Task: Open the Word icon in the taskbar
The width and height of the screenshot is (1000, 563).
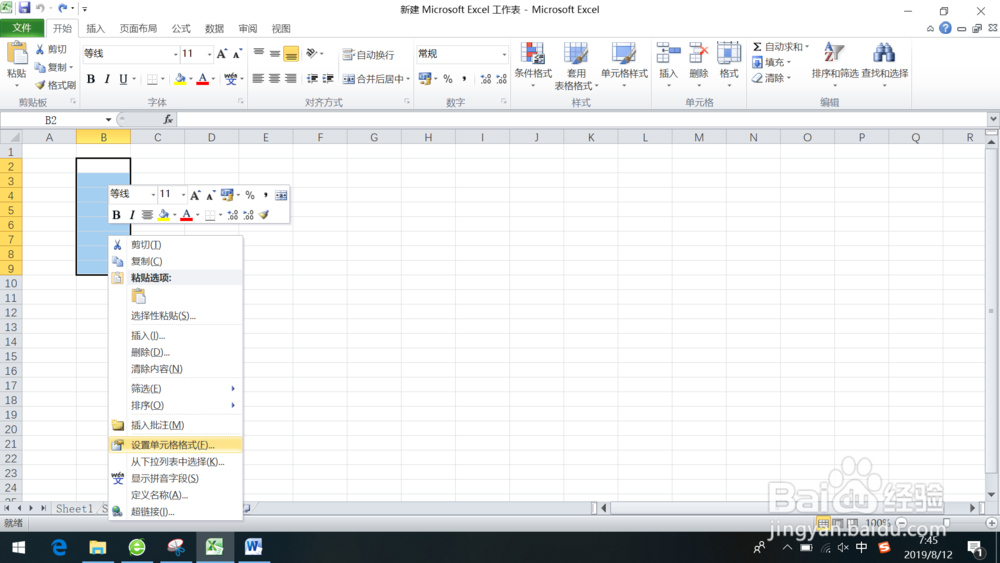Action: [x=253, y=547]
